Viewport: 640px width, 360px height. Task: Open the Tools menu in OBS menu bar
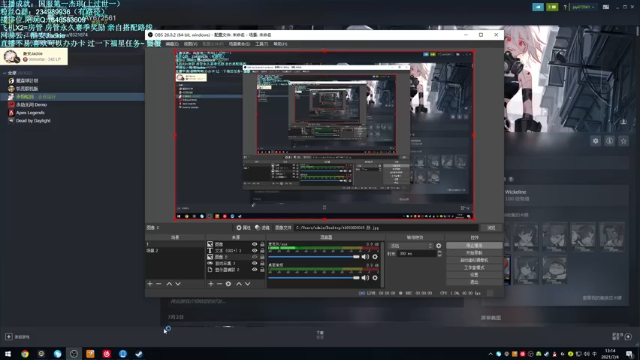pos(261,44)
